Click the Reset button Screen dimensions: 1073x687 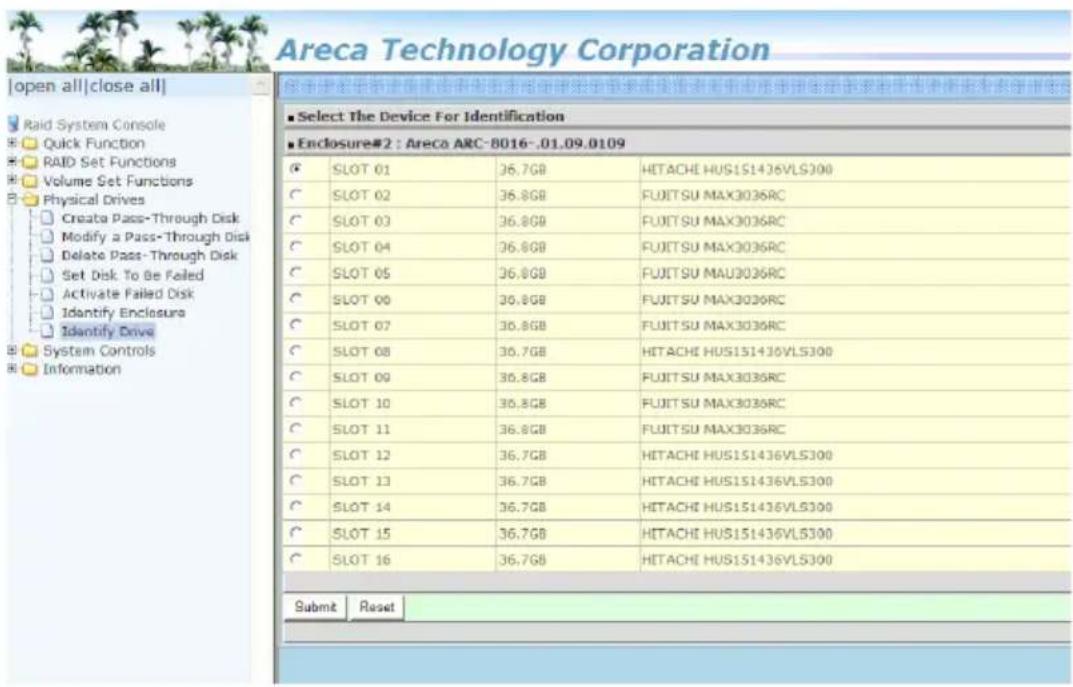click(x=376, y=607)
